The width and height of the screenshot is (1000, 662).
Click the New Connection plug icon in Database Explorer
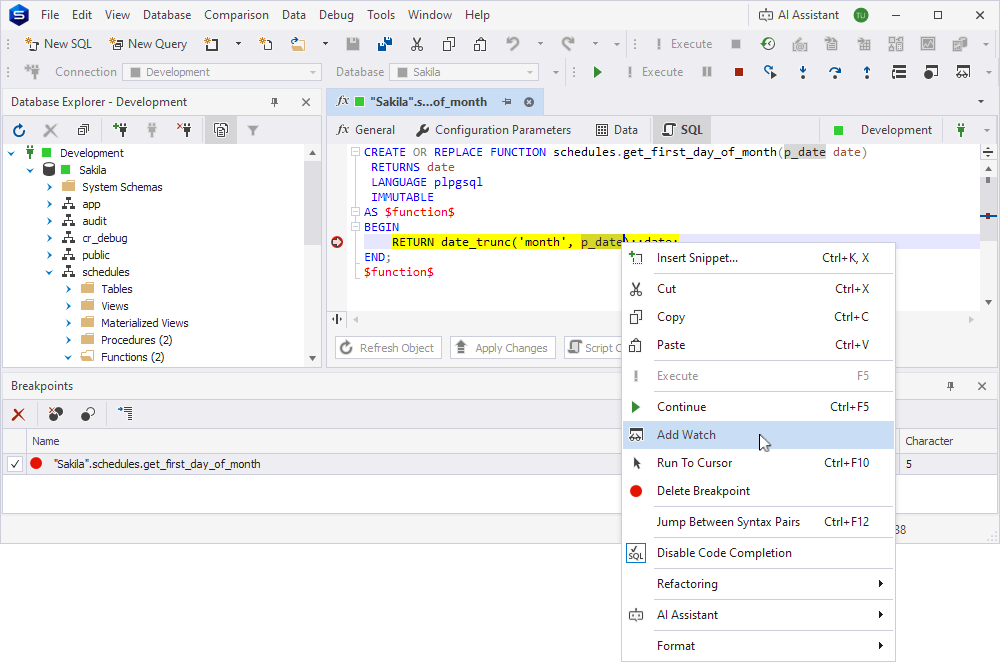(x=120, y=131)
